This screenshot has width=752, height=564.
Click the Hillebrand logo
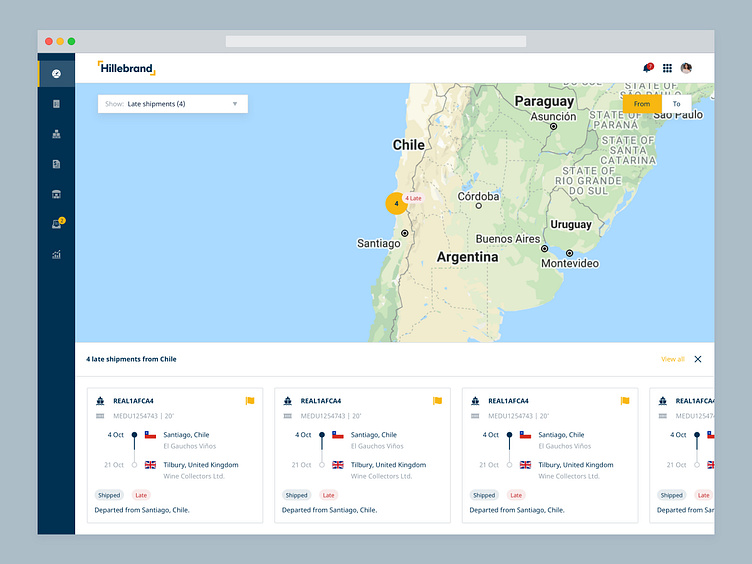[x=127, y=68]
